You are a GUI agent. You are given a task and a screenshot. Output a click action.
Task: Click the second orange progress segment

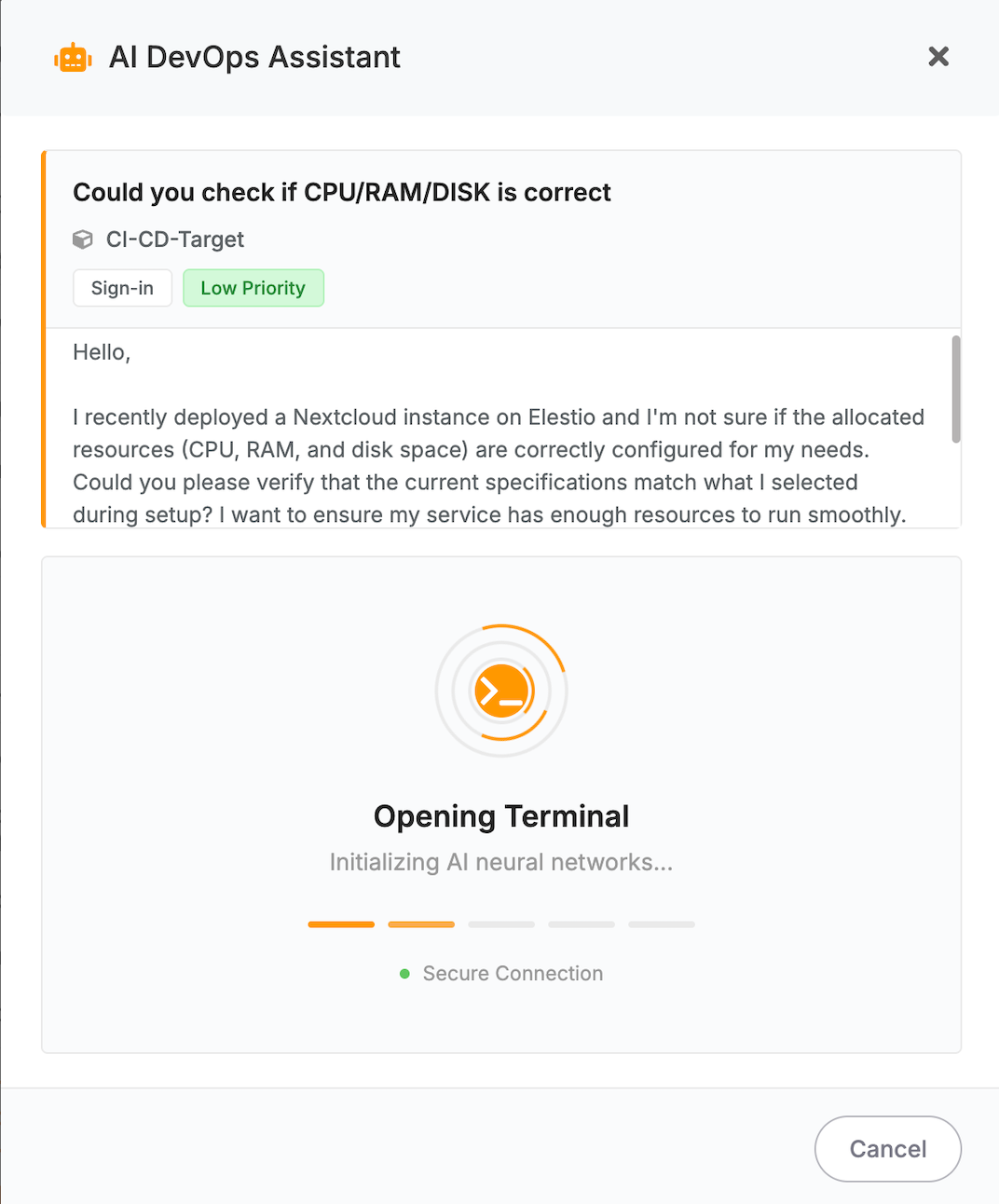coord(421,924)
